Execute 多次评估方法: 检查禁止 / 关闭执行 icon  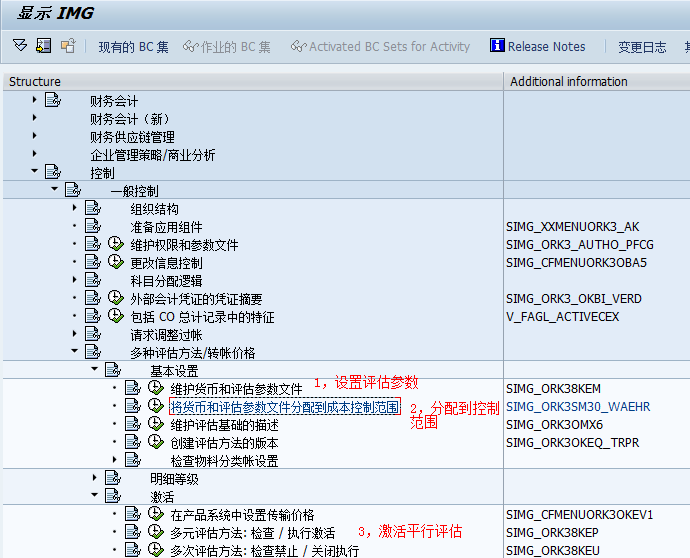(156, 550)
